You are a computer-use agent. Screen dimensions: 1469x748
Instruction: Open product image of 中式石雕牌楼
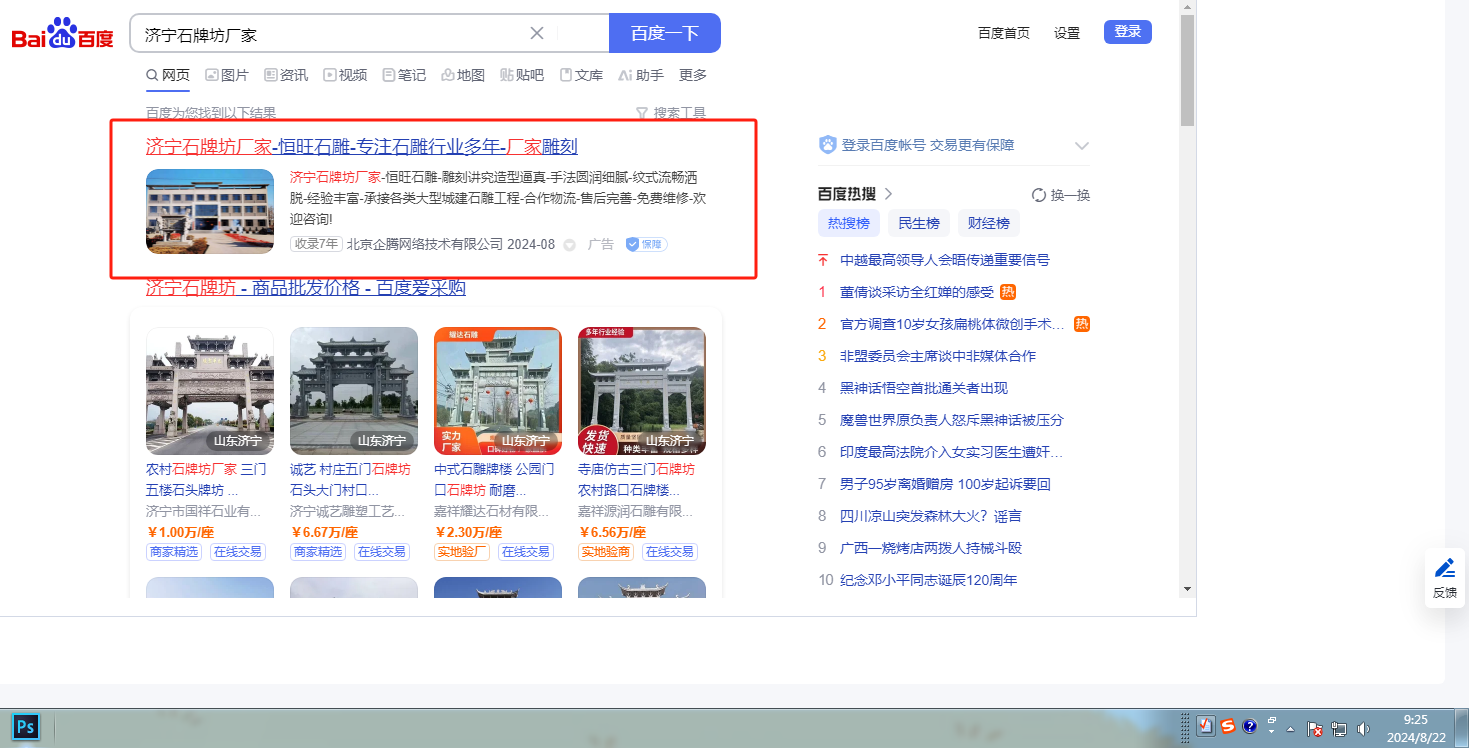pyautogui.click(x=498, y=391)
